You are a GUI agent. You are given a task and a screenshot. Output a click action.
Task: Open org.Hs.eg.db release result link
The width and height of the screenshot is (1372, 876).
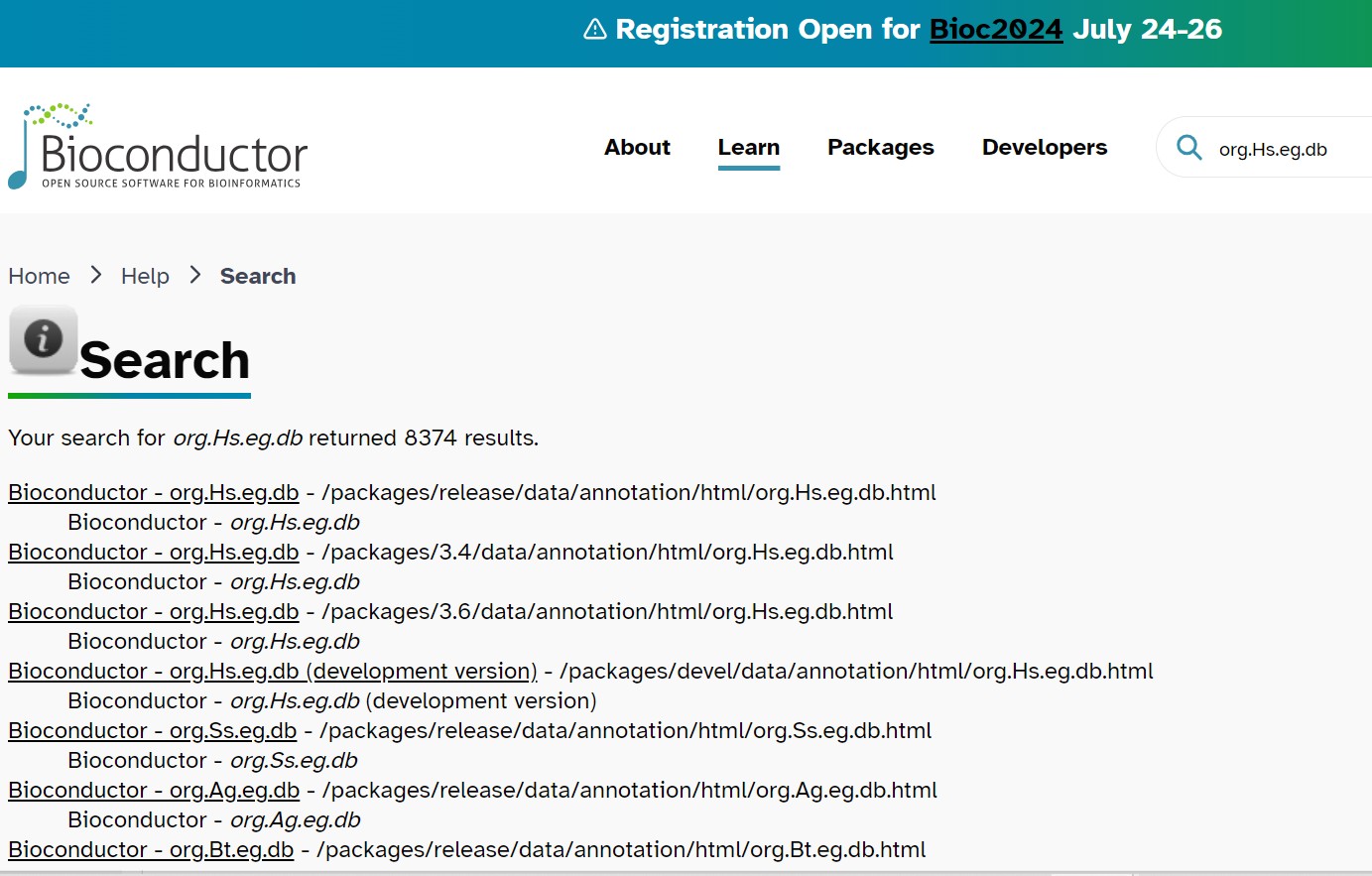click(154, 492)
